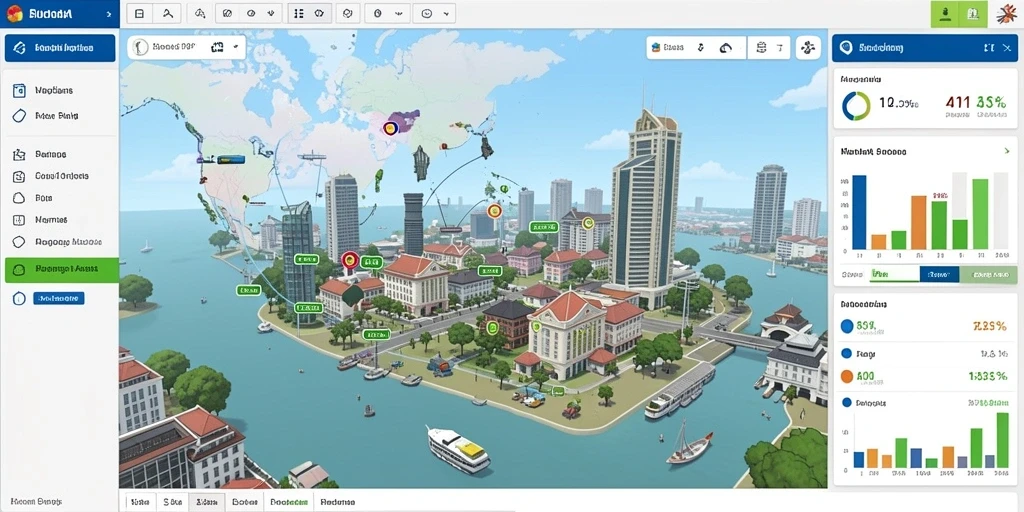This screenshot has width=1024, height=512.
Task: Click the layers stack icon in map toolbar
Action: 655,47
